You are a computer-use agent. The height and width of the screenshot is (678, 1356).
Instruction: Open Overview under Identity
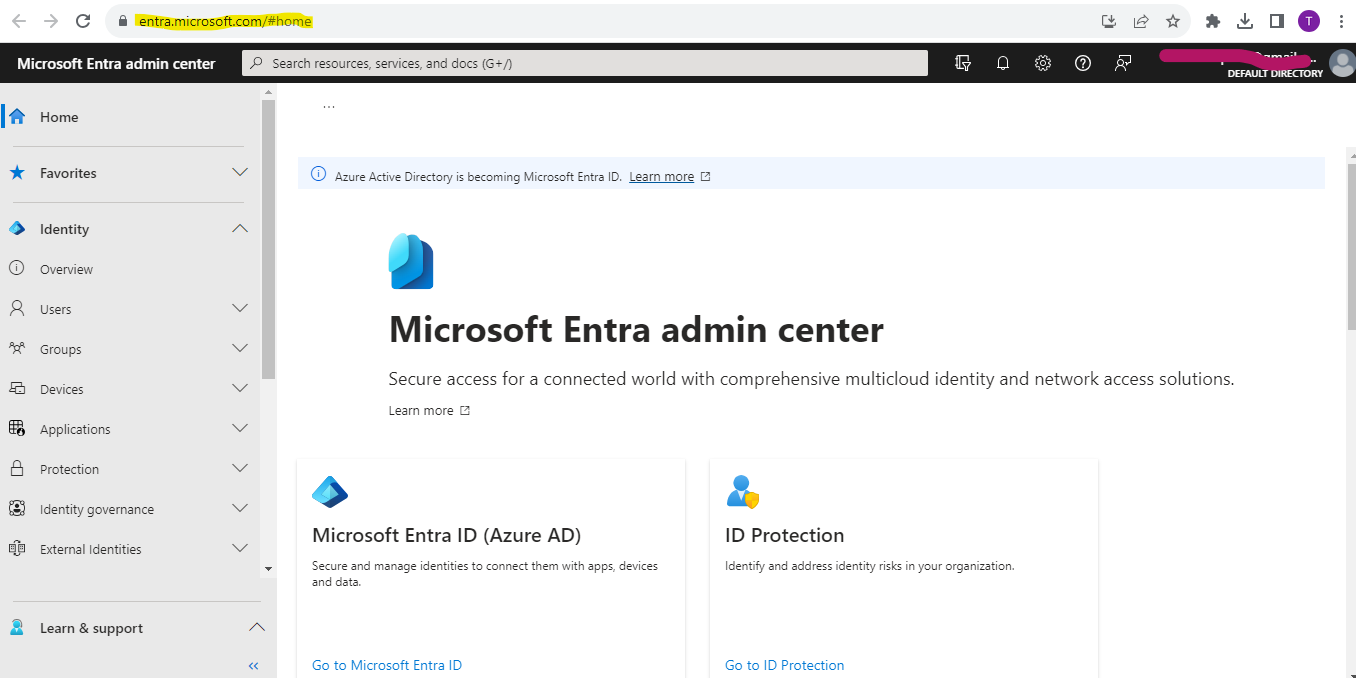[x=66, y=268]
